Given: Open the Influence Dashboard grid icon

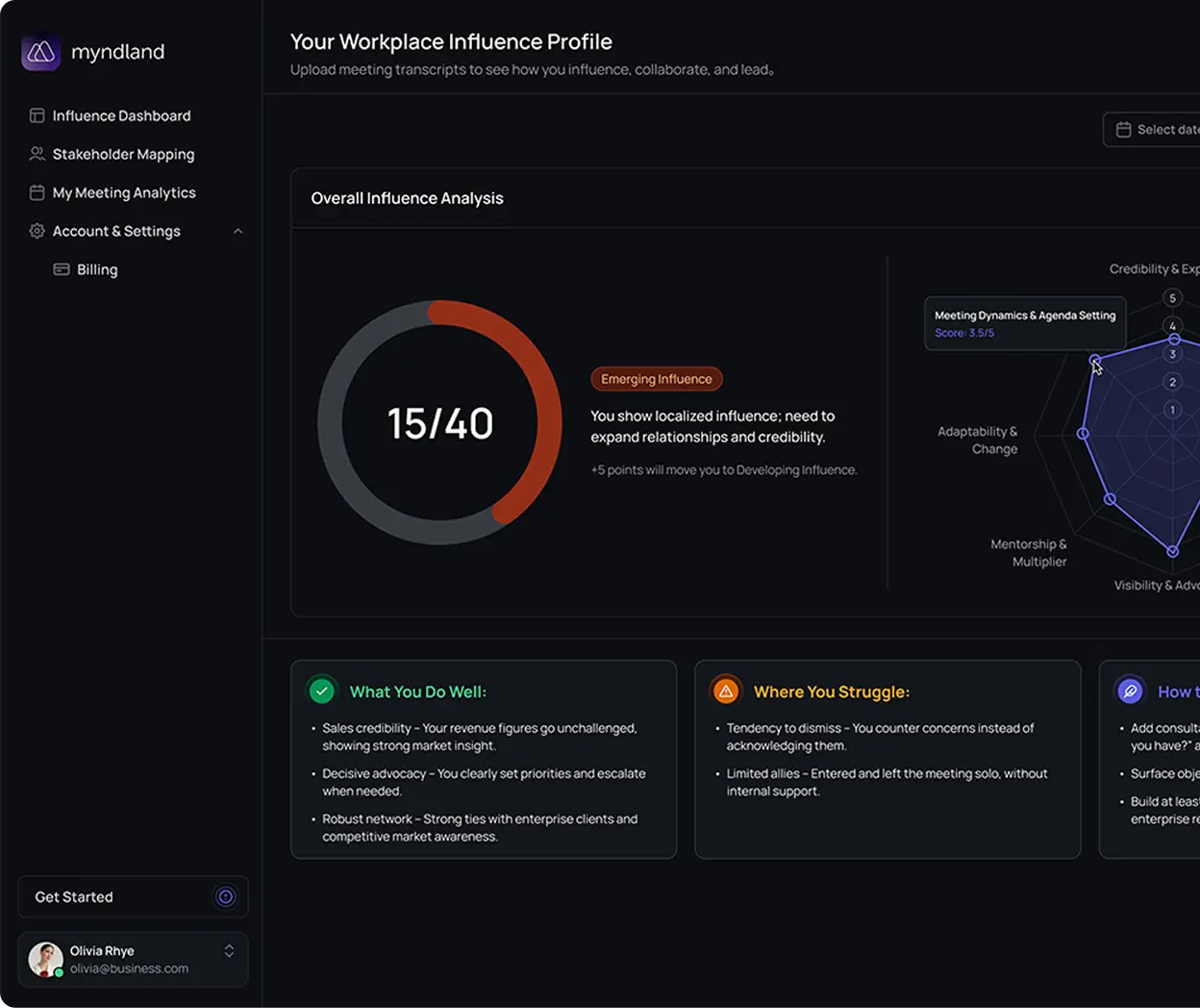Looking at the screenshot, I should 37,115.
